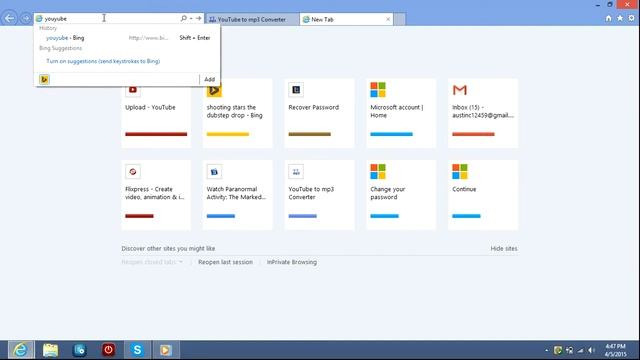Open network signal tray icon

[580, 350]
